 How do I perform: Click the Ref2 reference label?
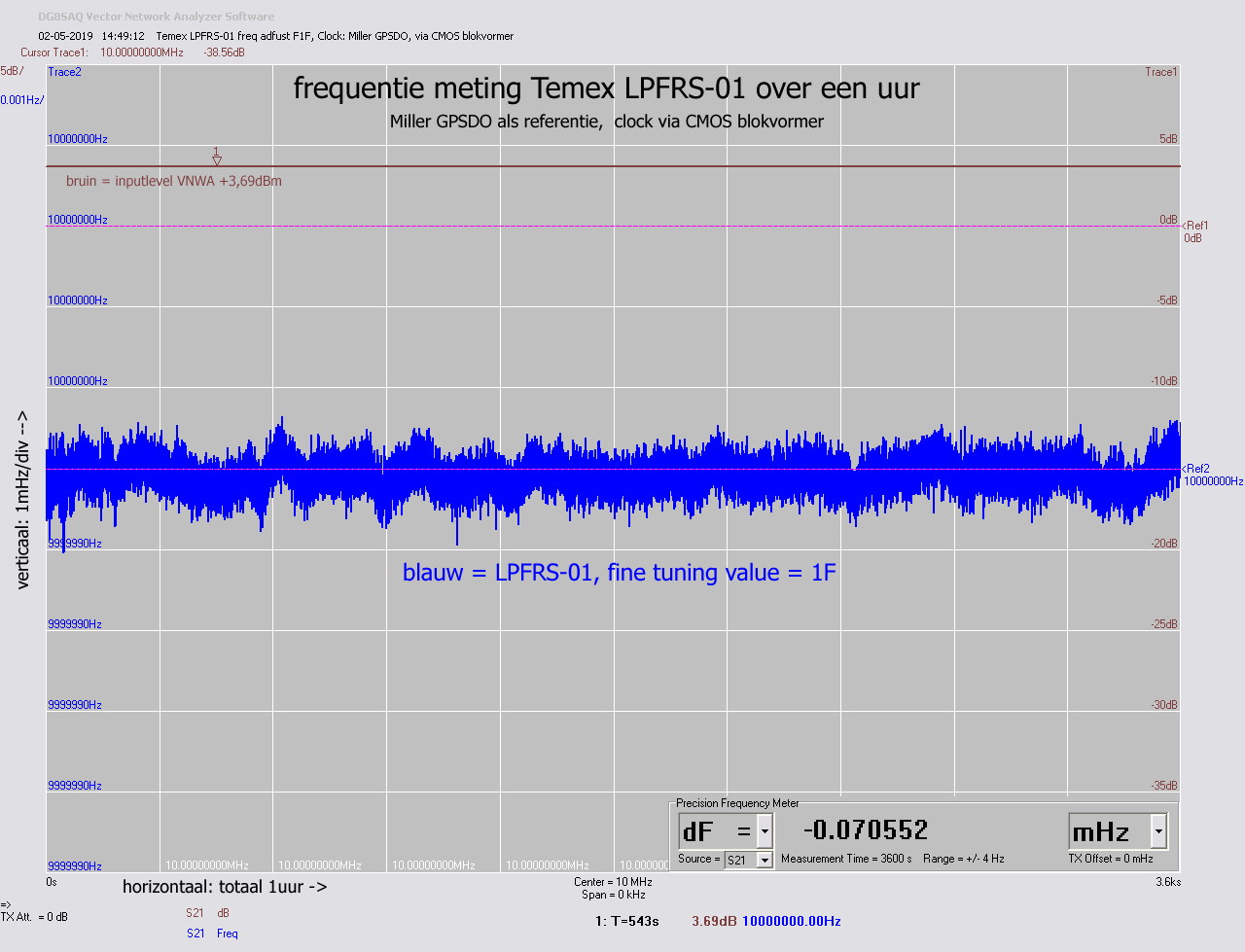click(1198, 468)
